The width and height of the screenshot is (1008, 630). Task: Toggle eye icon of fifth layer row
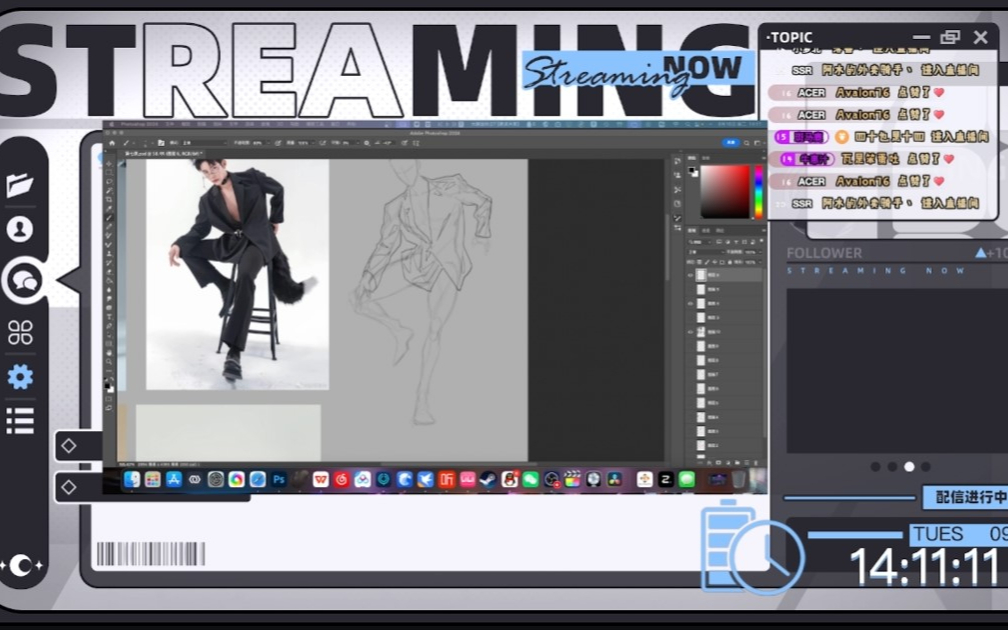(690, 332)
